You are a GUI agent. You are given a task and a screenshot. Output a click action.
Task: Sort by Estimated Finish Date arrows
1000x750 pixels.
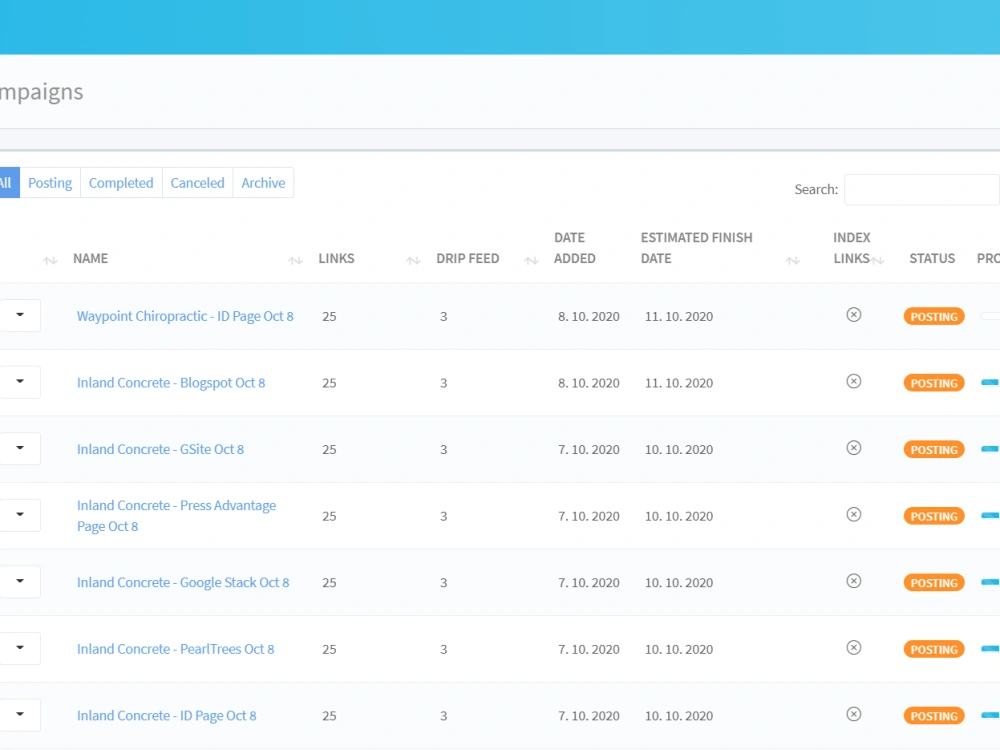[793, 260]
